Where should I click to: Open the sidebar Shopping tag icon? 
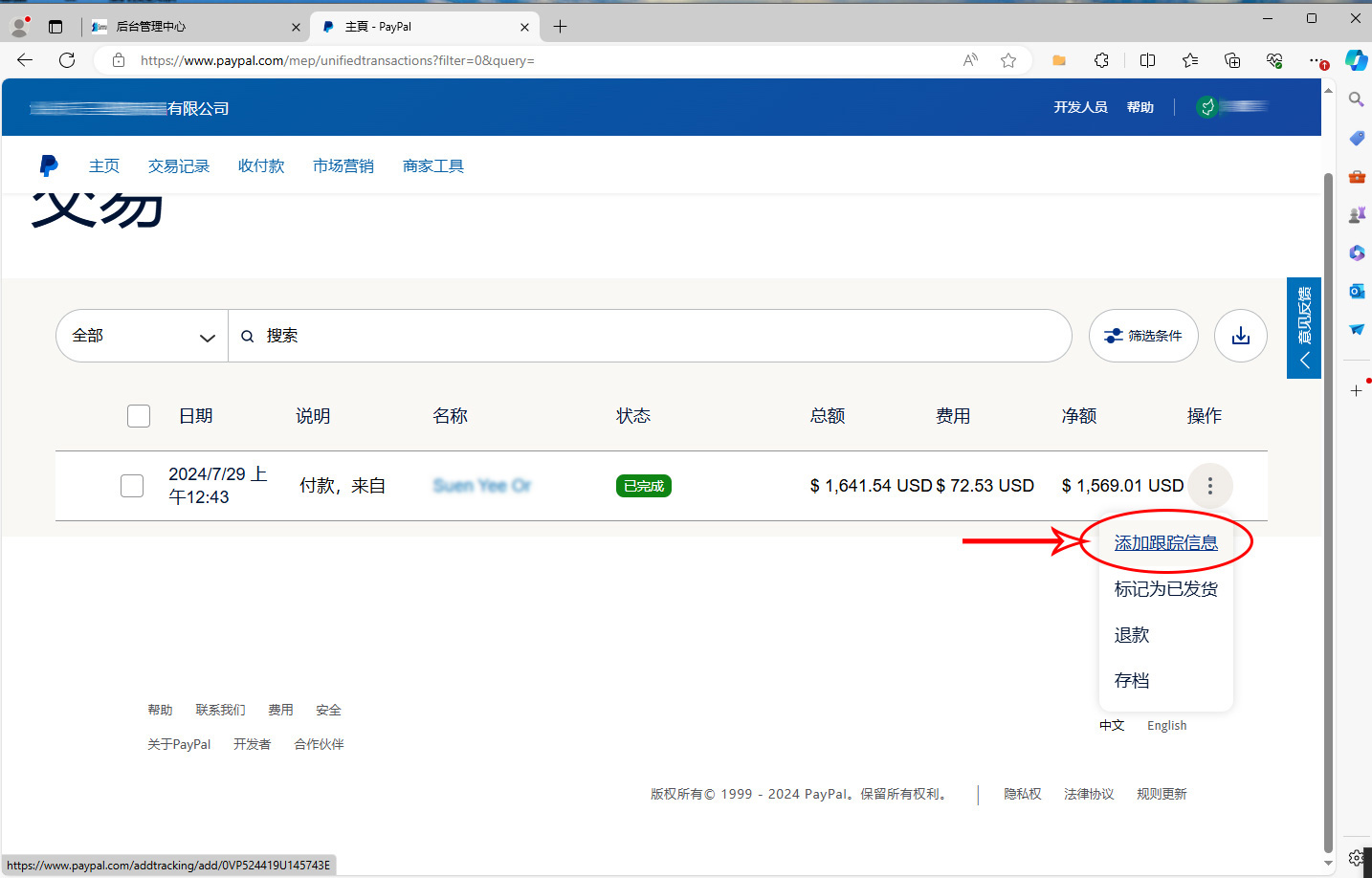point(1356,138)
